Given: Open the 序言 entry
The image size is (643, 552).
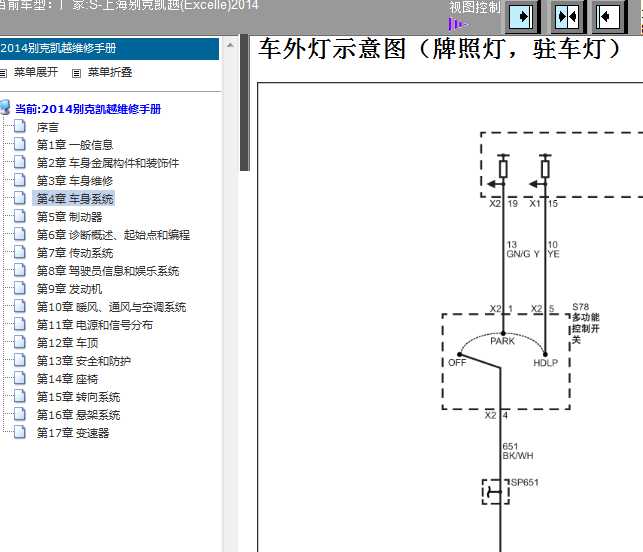Looking at the screenshot, I should click(x=48, y=128).
